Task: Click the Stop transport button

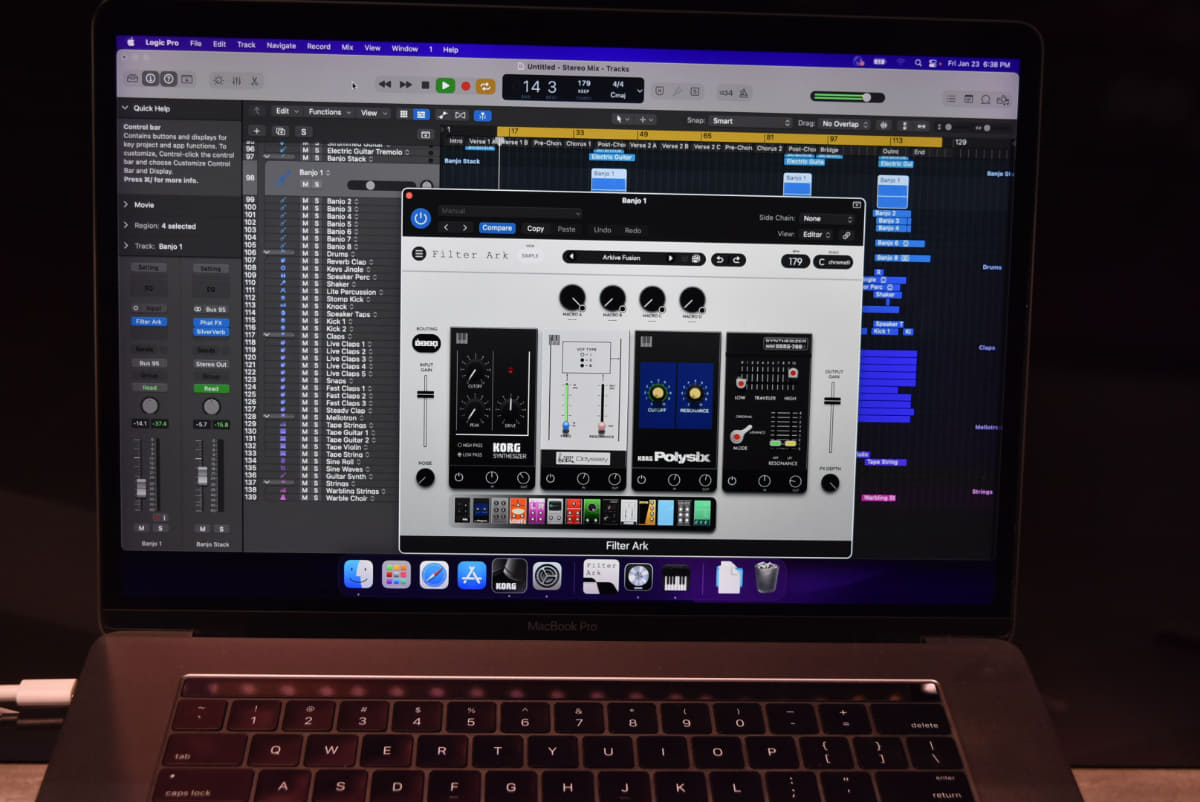Action: click(426, 86)
